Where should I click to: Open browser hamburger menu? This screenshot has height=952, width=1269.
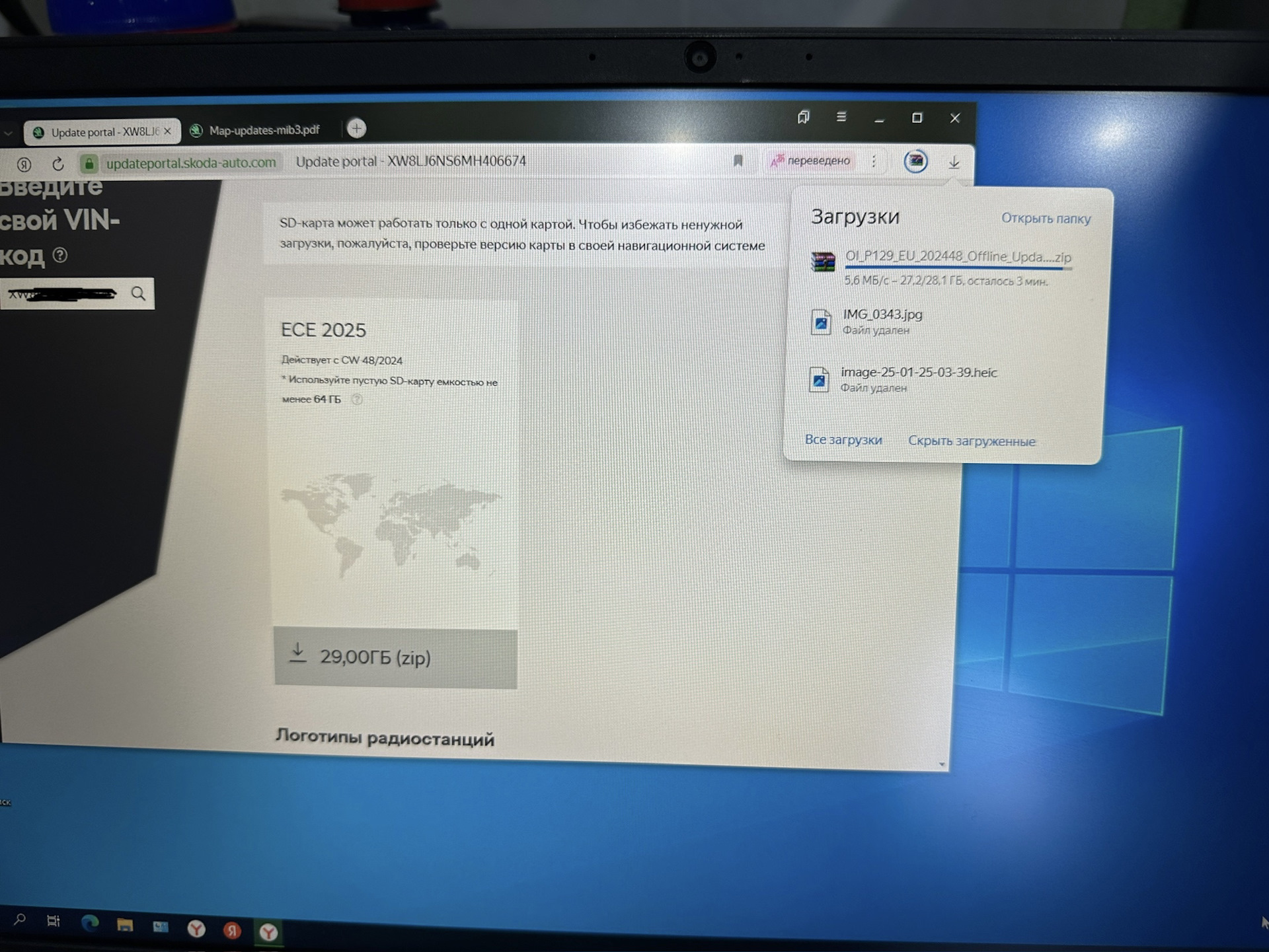(841, 117)
